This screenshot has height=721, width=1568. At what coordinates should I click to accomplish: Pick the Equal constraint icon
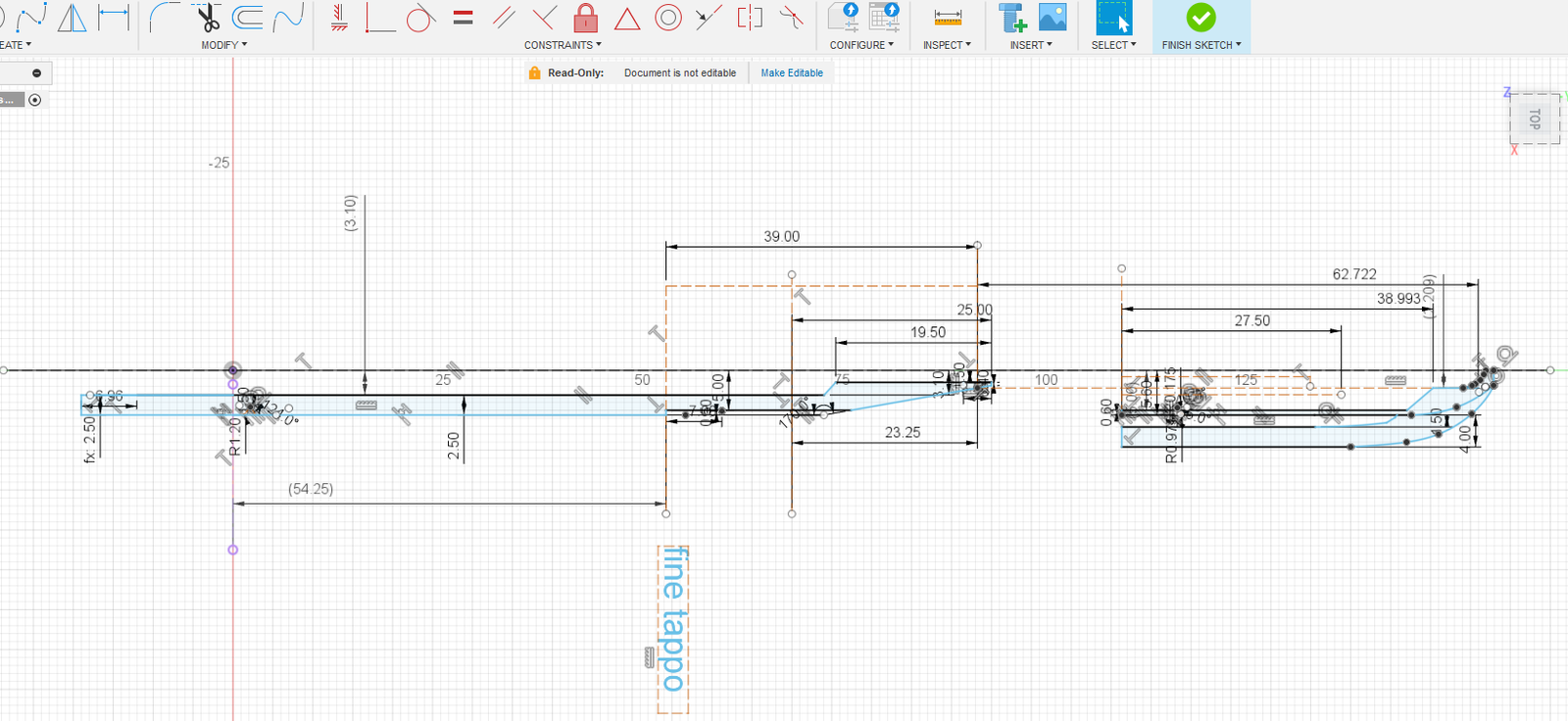(464, 18)
